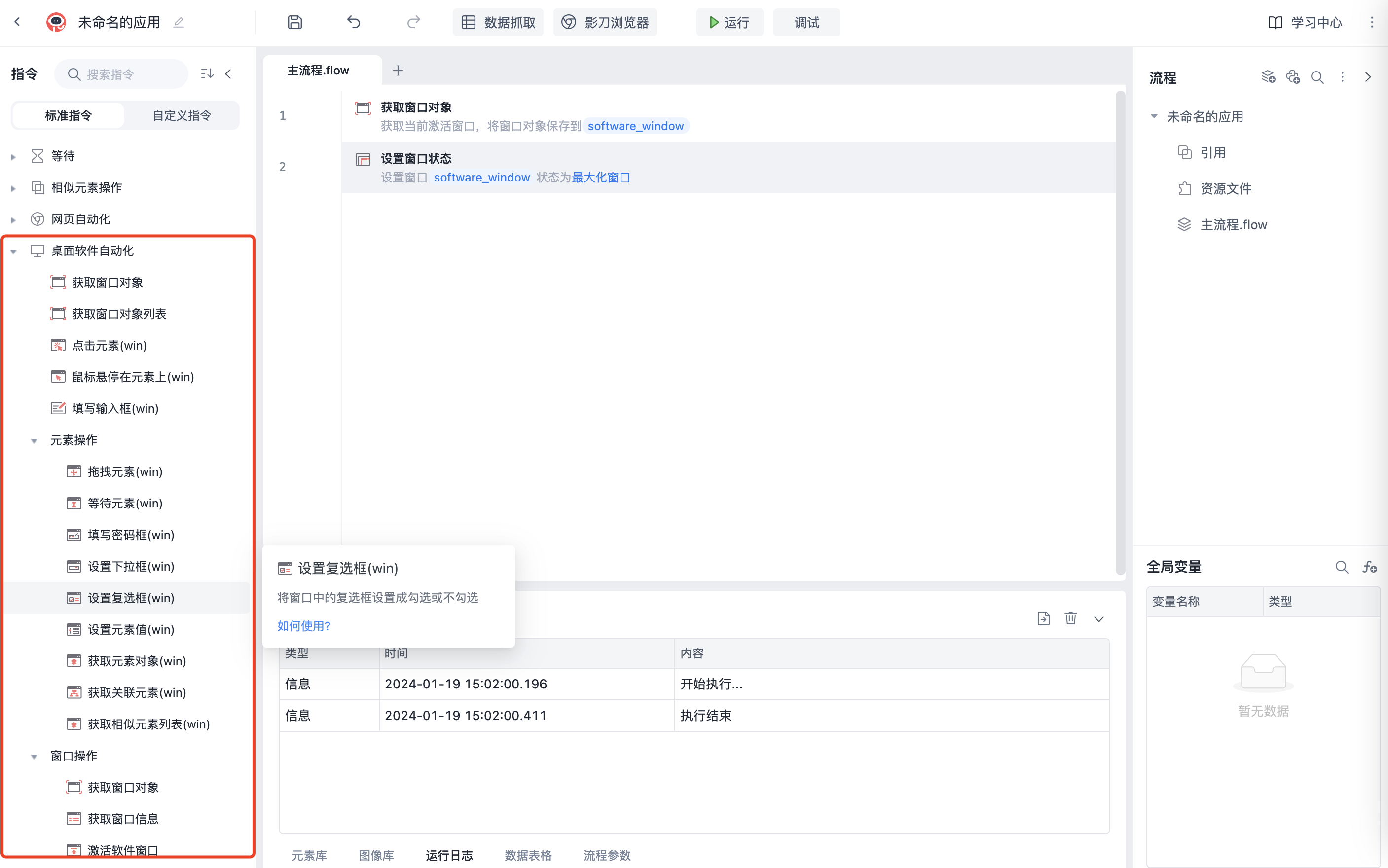This screenshot has width=1388, height=868.
Task: Click the search icon in the flow panel
Action: (x=1317, y=77)
